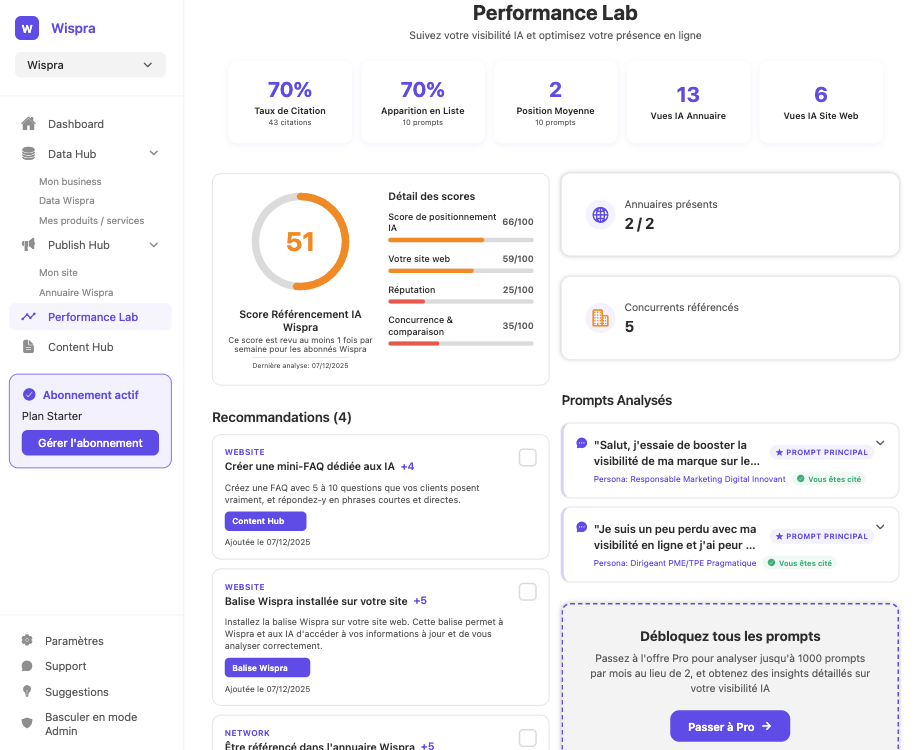This screenshot has width=918, height=750.
Task: Check the Balise Wispra recommendation checkbox
Action: pyautogui.click(x=527, y=591)
